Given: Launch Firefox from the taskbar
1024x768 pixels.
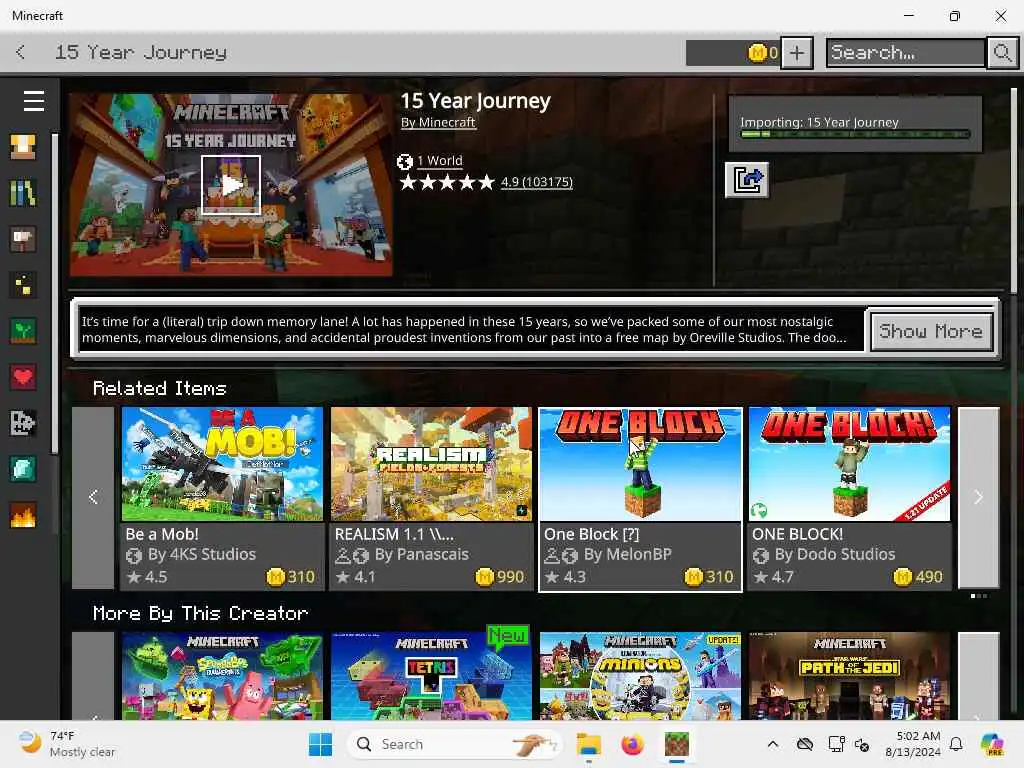Looking at the screenshot, I should coord(632,744).
